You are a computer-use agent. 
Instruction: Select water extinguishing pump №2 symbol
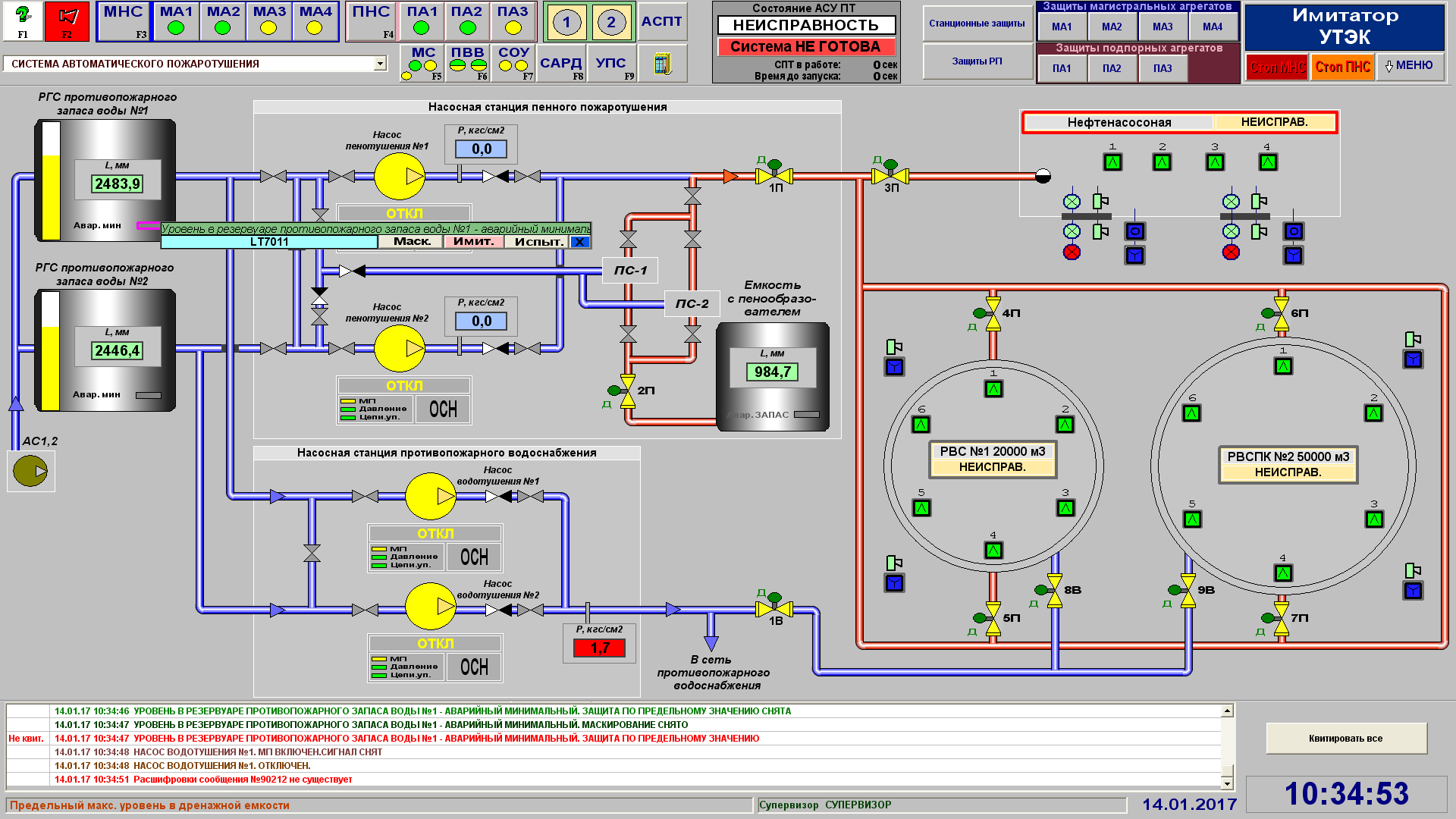click(x=431, y=607)
